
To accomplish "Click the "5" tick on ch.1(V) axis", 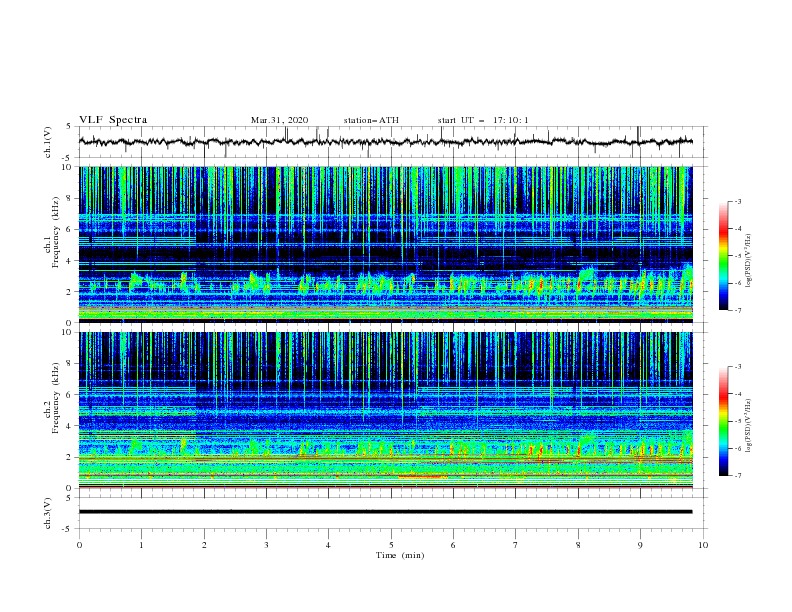I will point(69,126).
